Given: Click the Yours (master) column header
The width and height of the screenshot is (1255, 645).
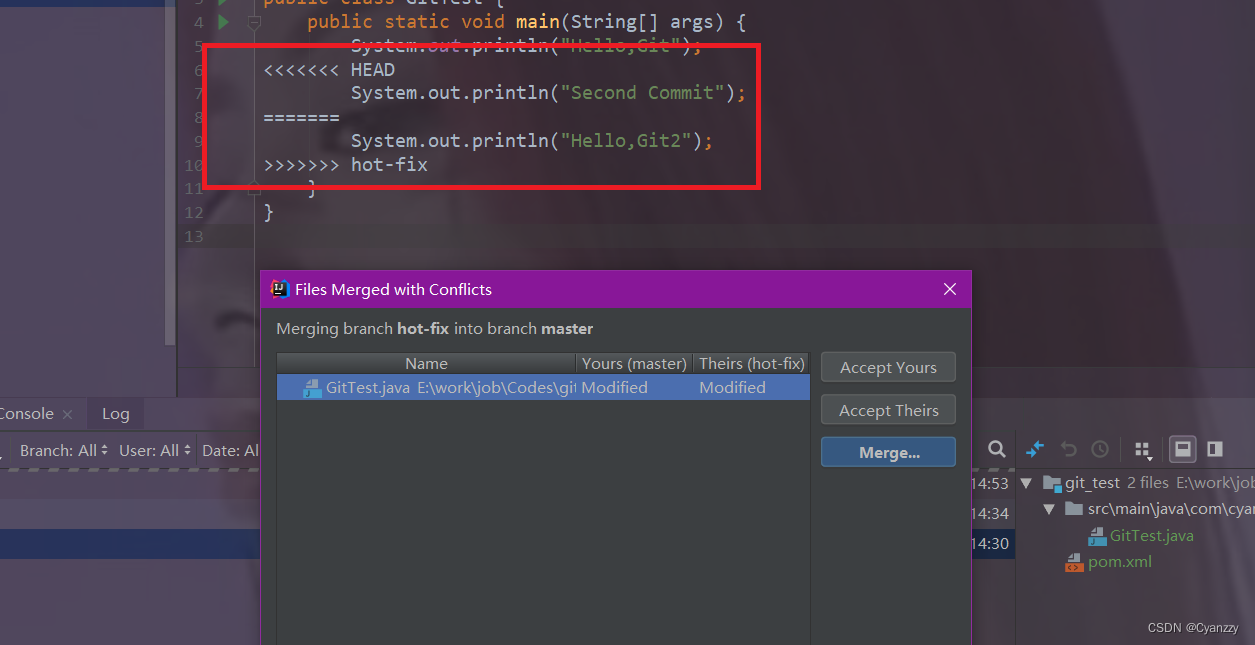Looking at the screenshot, I should 634,363.
